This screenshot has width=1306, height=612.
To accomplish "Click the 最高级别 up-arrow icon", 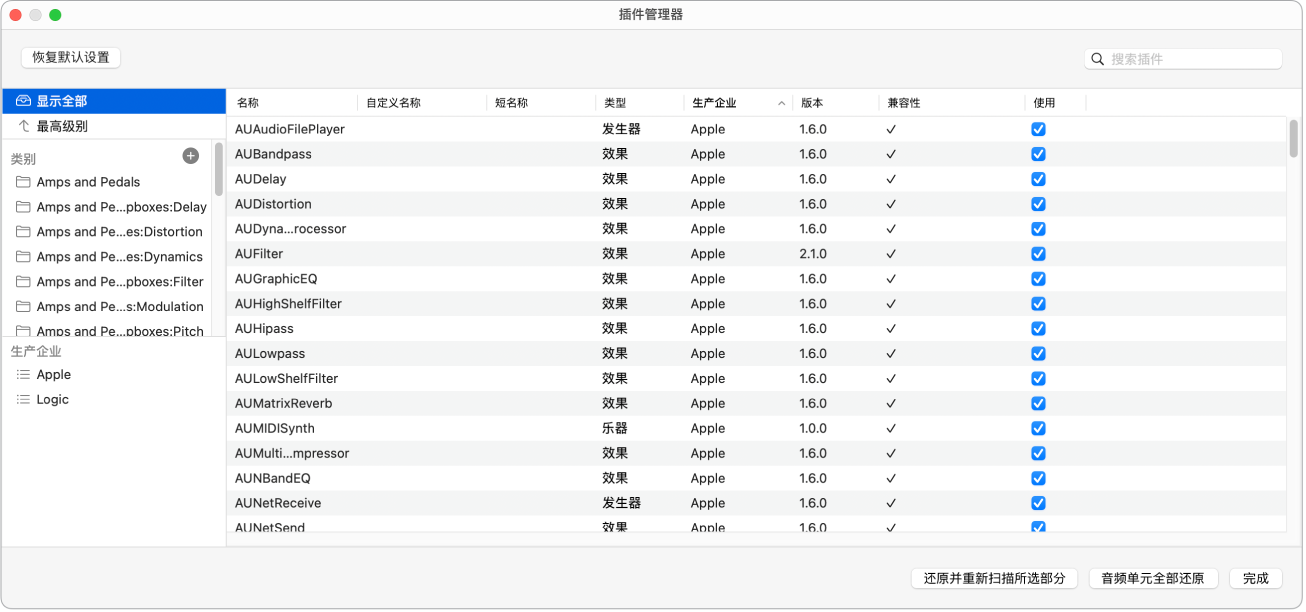I will point(24,126).
